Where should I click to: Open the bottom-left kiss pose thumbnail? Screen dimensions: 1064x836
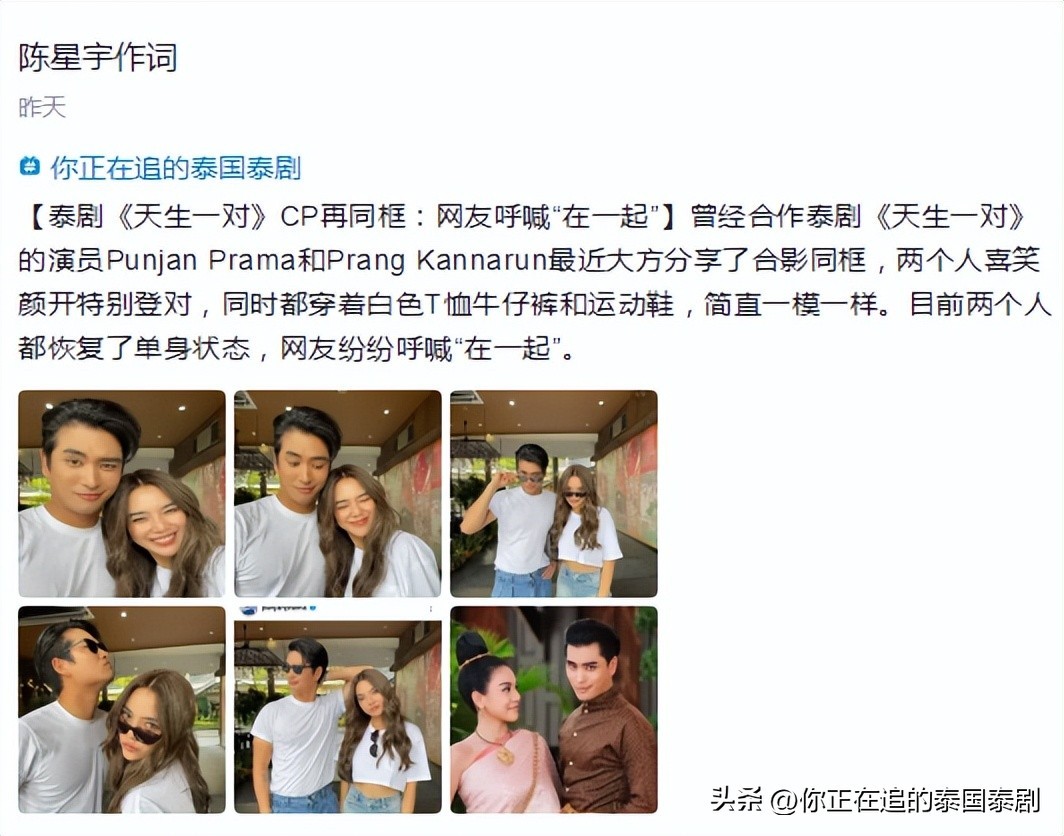(121, 709)
